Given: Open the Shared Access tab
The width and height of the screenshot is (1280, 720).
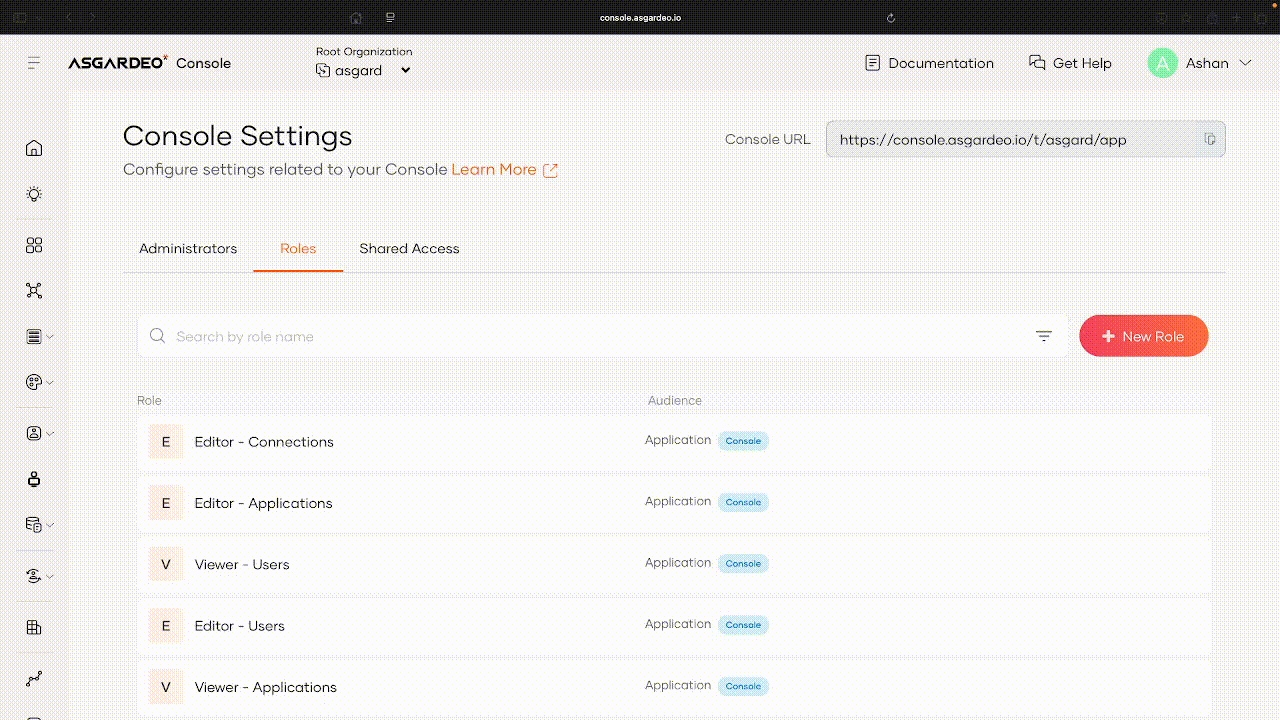Looking at the screenshot, I should pyautogui.click(x=409, y=248).
